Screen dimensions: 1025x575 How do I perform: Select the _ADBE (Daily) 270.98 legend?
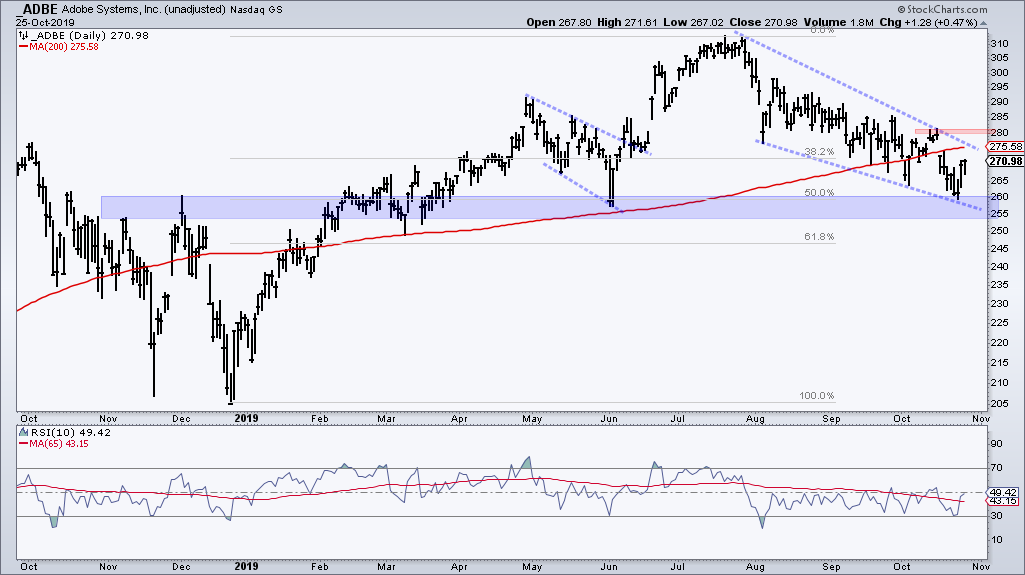(90, 35)
